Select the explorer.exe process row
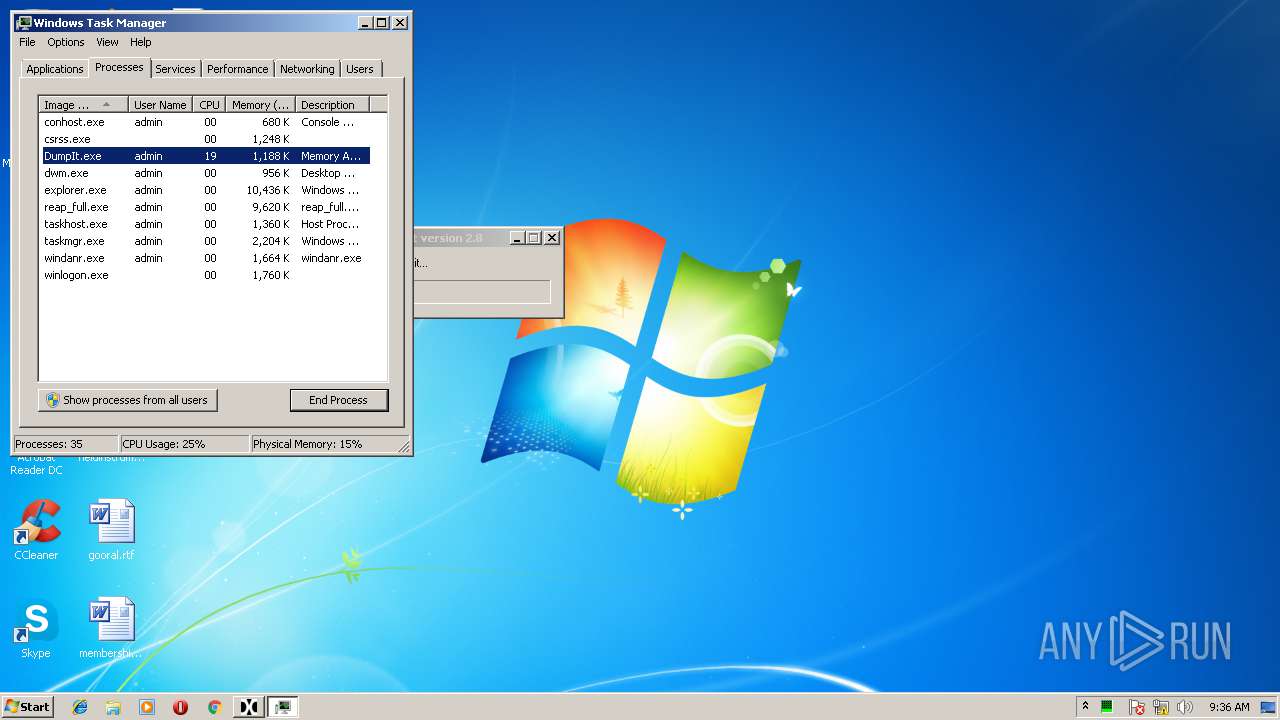 [205, 190]
